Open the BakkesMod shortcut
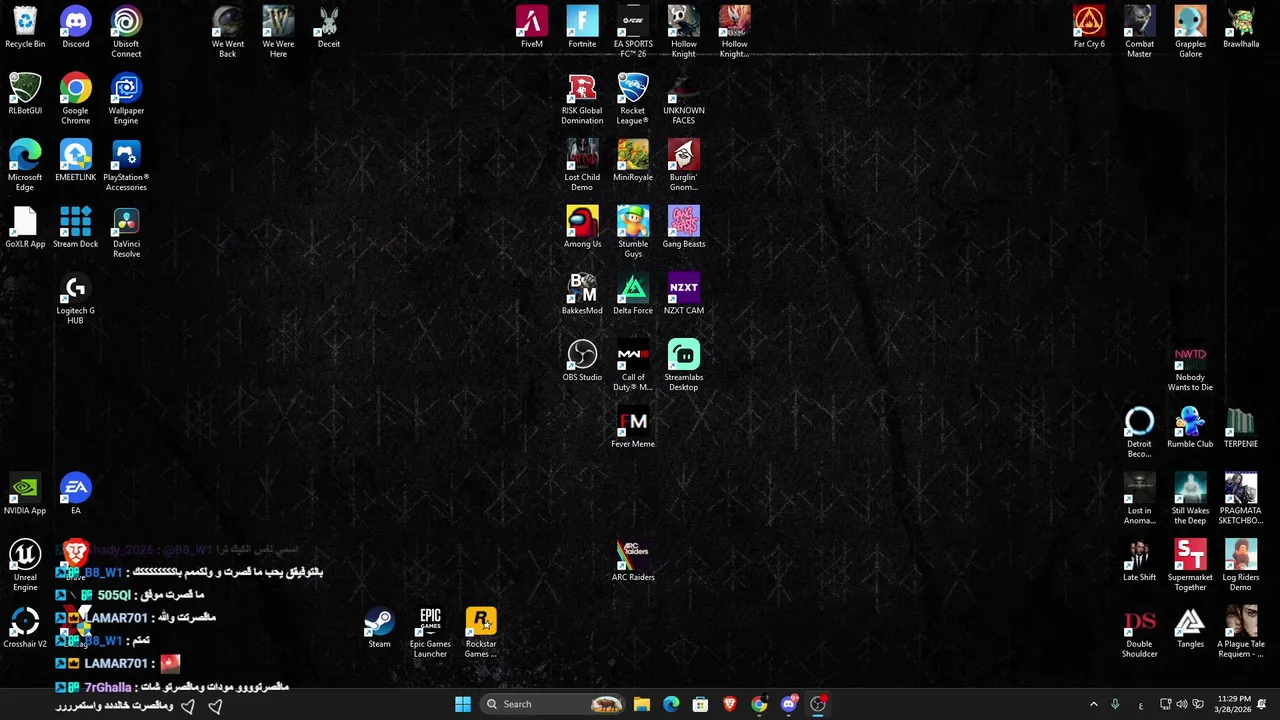 pyautogui.click(x=582, y=294)
